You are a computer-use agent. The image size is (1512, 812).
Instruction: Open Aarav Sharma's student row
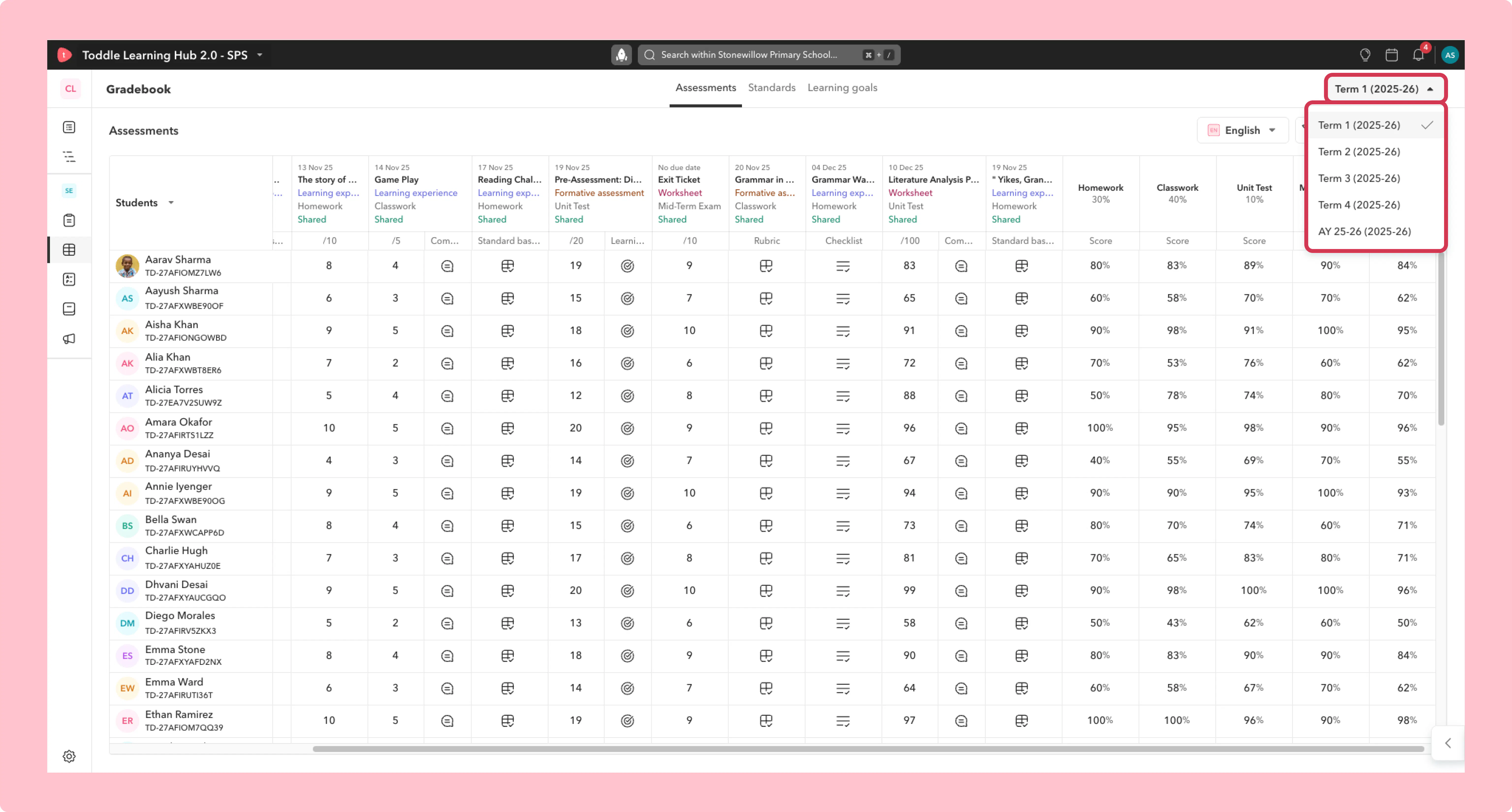coord(191,266)
